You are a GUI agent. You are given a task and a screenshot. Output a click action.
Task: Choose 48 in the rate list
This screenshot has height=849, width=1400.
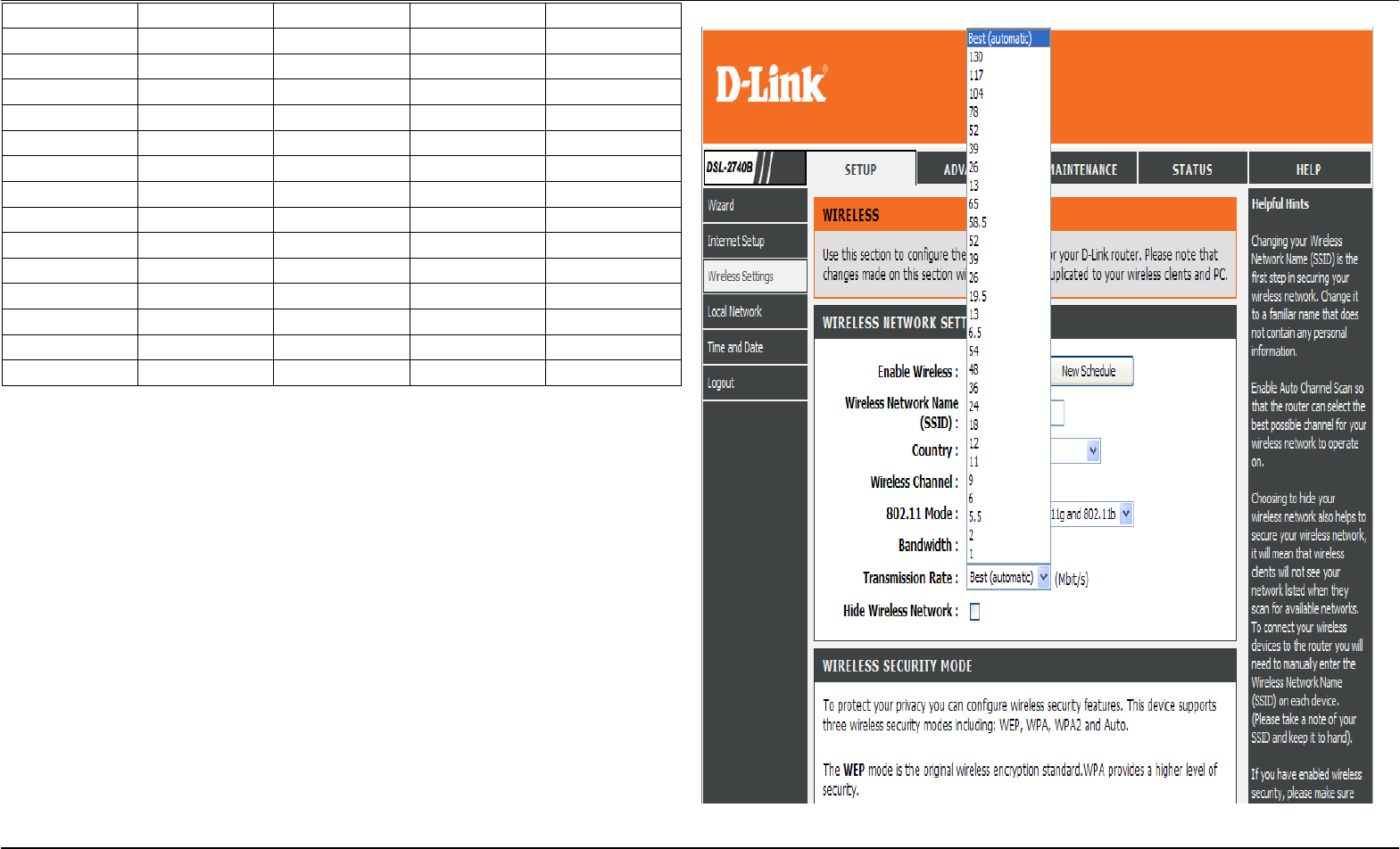[x=1008, y=369]
